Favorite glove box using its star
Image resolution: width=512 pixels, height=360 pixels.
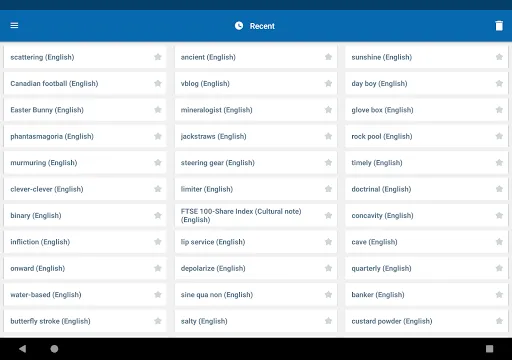point(499,110)
